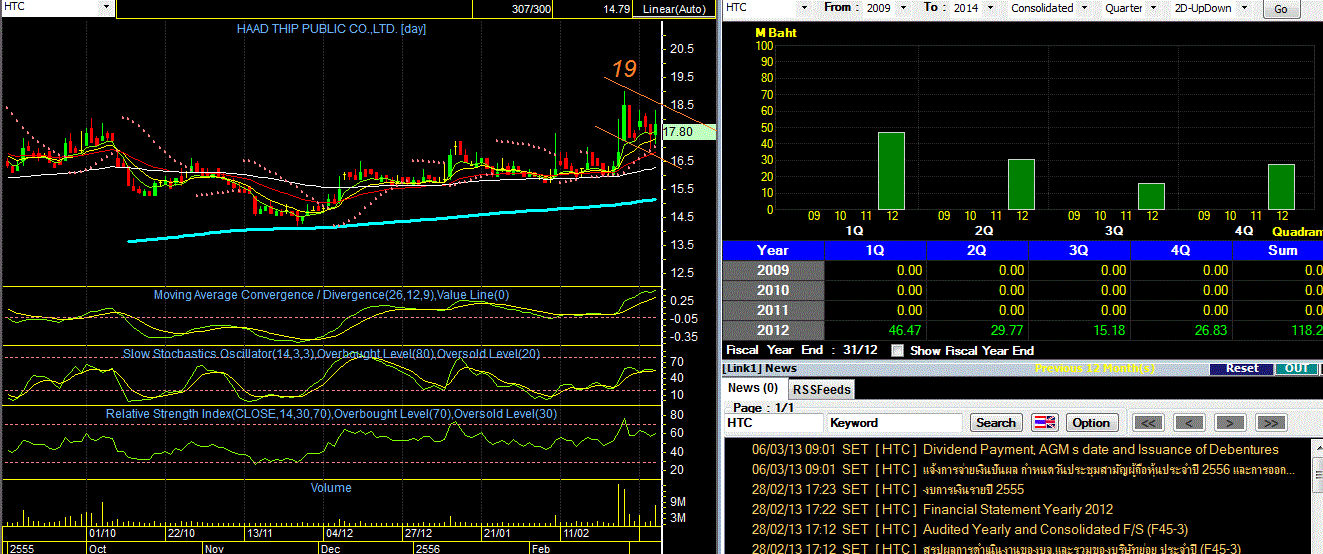Click the 4Q column header in the table
1323x554 pixels.
[x=1182, y=250]
